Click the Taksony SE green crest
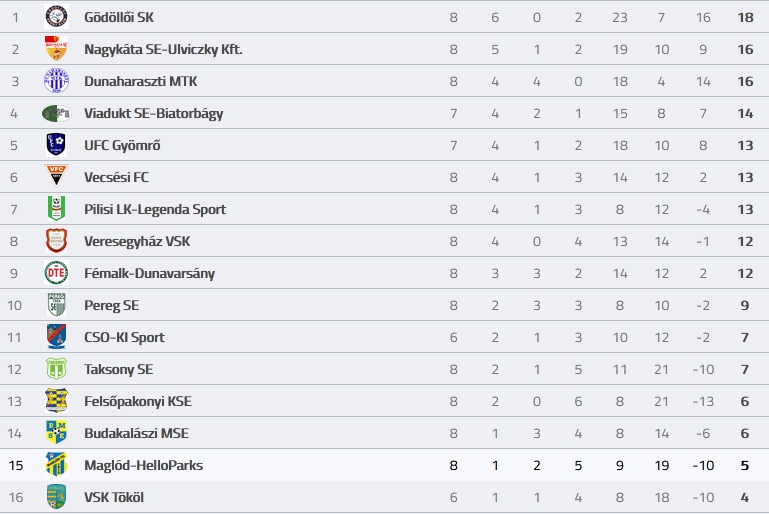 pos(56,369)
